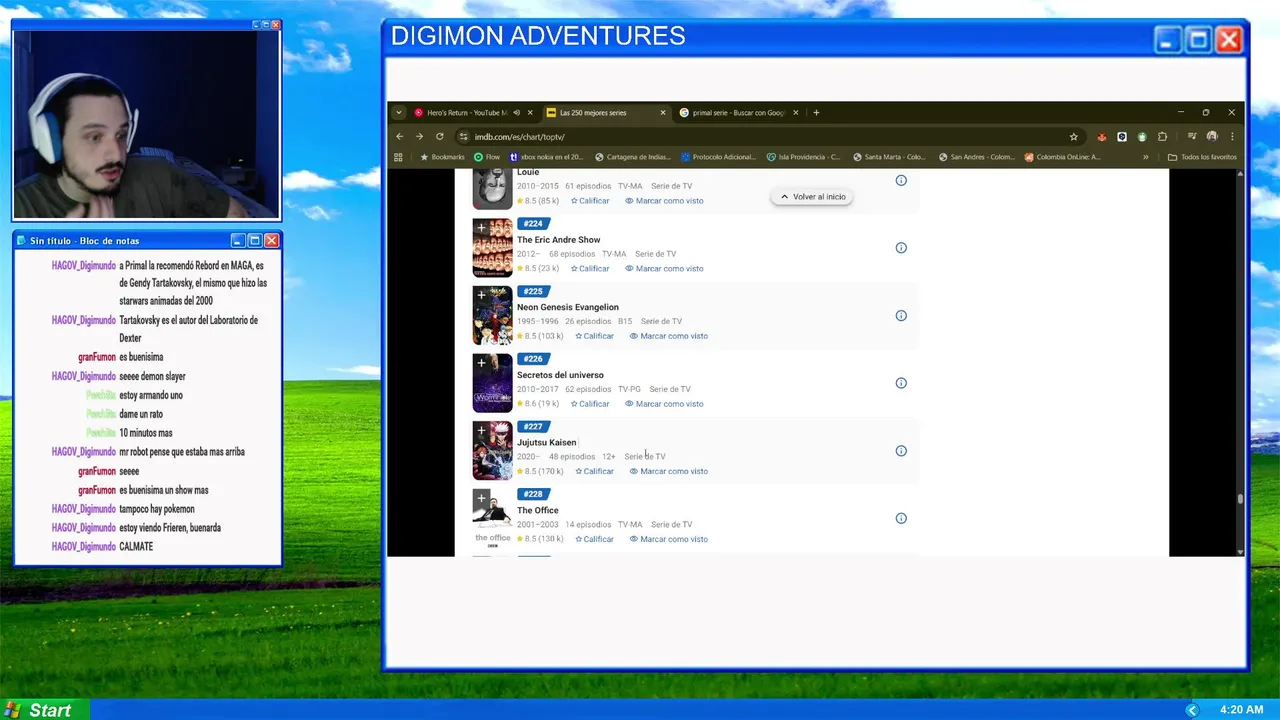This screenshot has width=1280, height=720.
Task: Open the Chrome extensions puzzle menu
Action: [1162, 137]
